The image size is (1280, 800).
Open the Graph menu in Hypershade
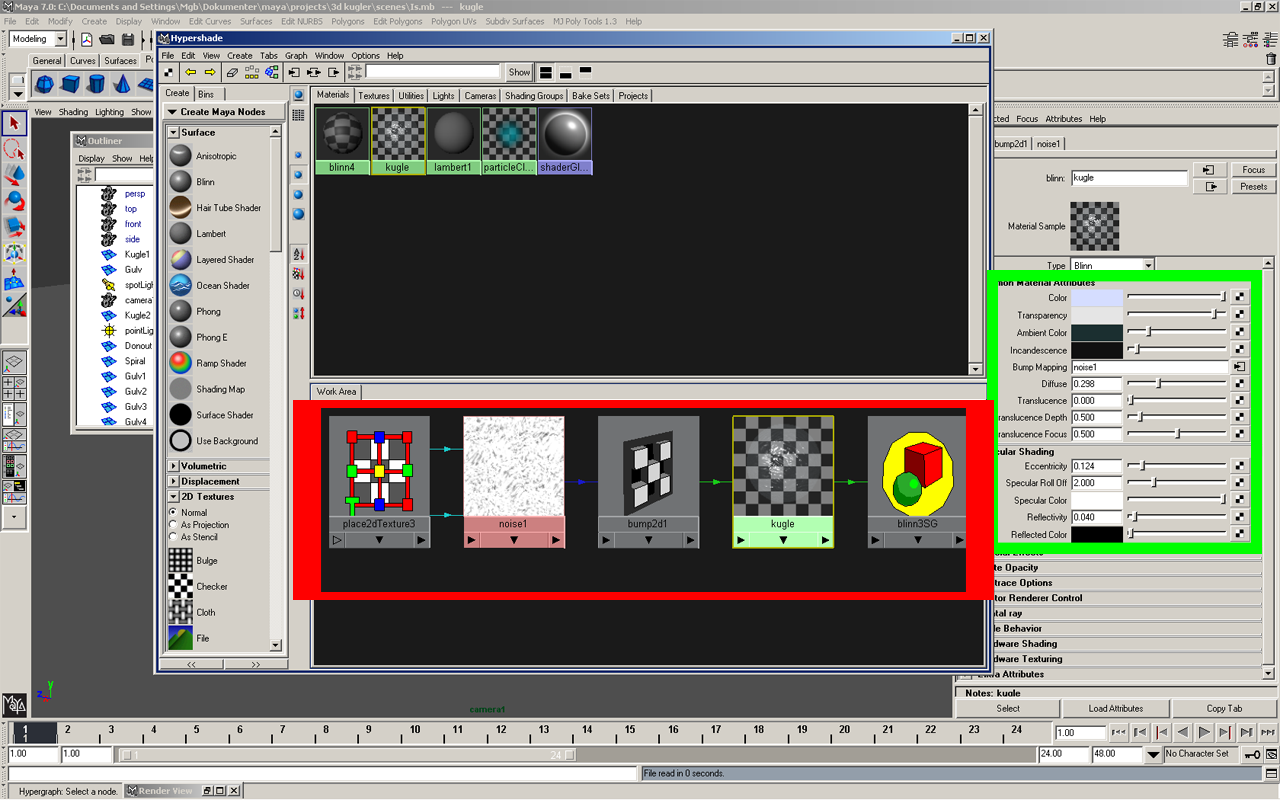click(296, 56)
